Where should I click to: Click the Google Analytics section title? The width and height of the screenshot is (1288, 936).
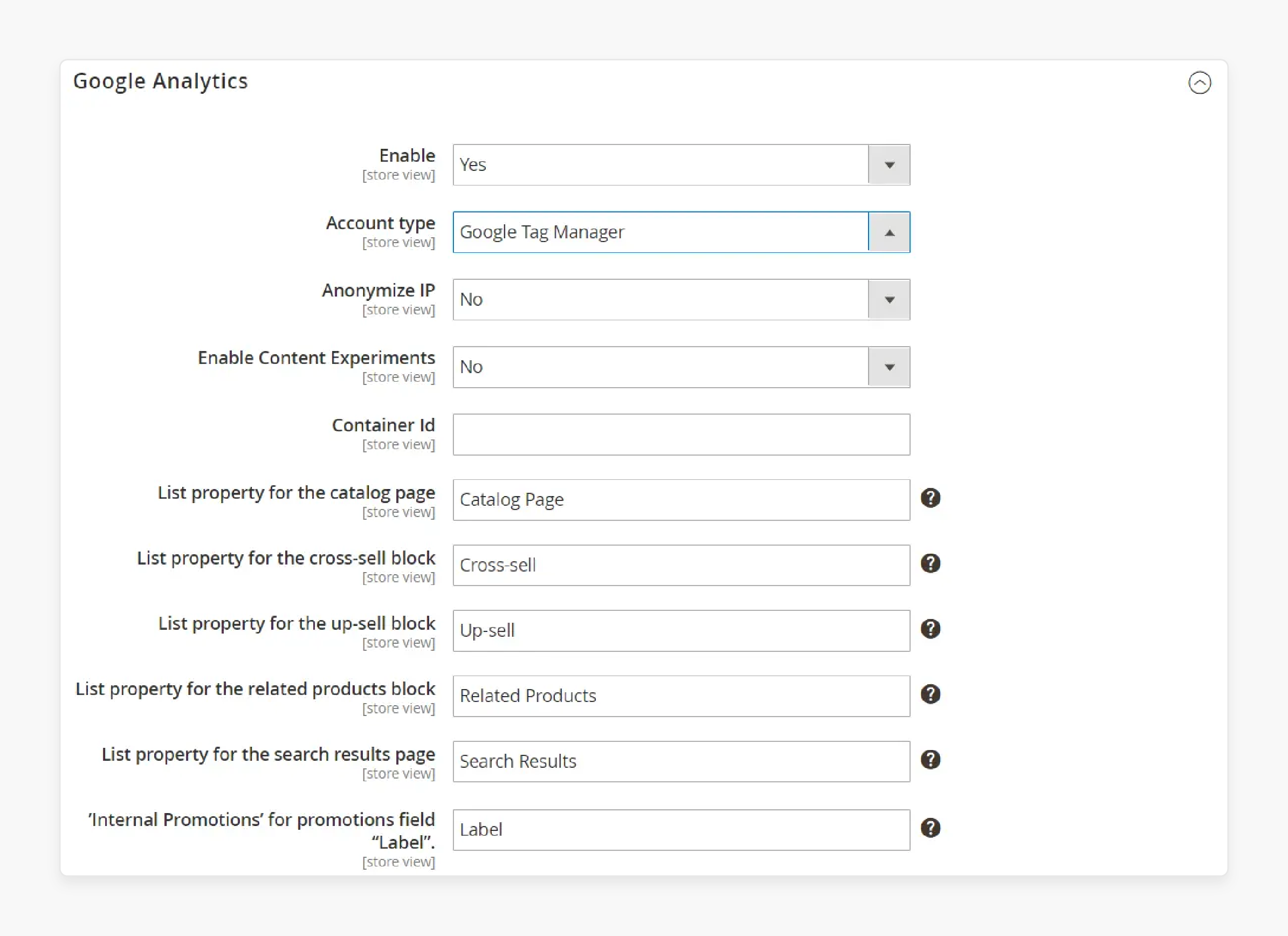(161, 81)
